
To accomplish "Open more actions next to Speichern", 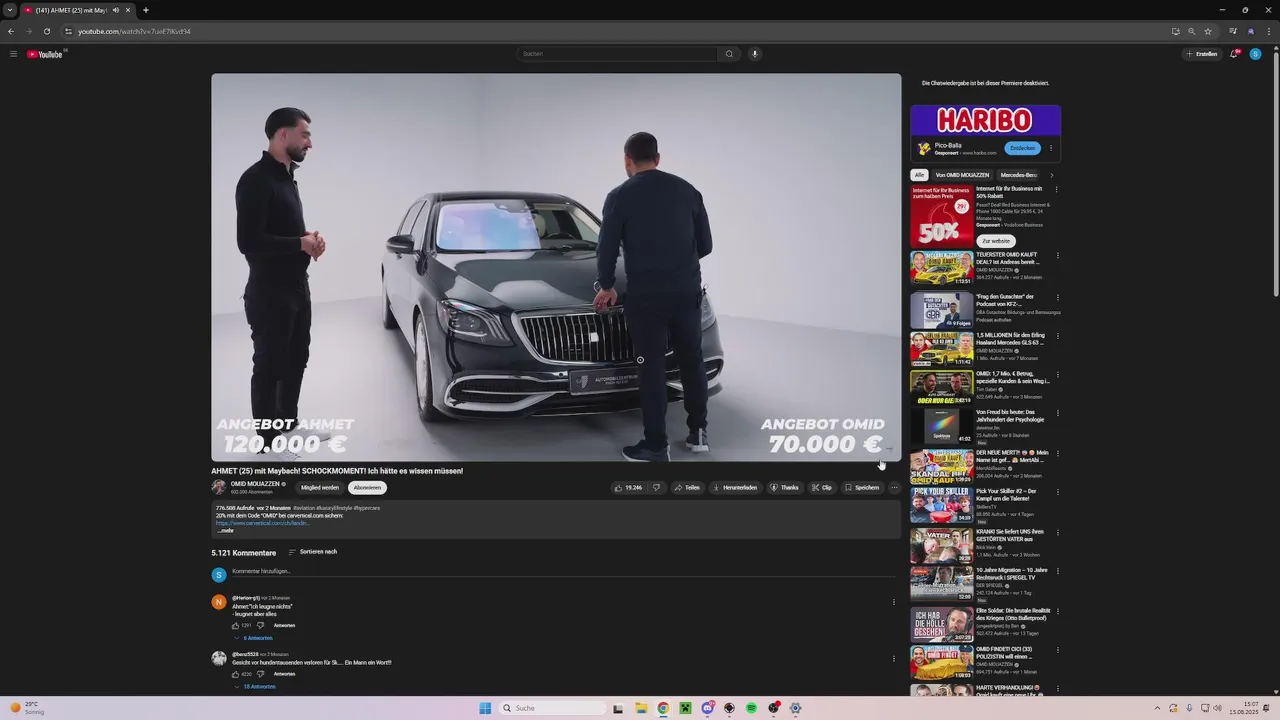I will tap(894, 488).
